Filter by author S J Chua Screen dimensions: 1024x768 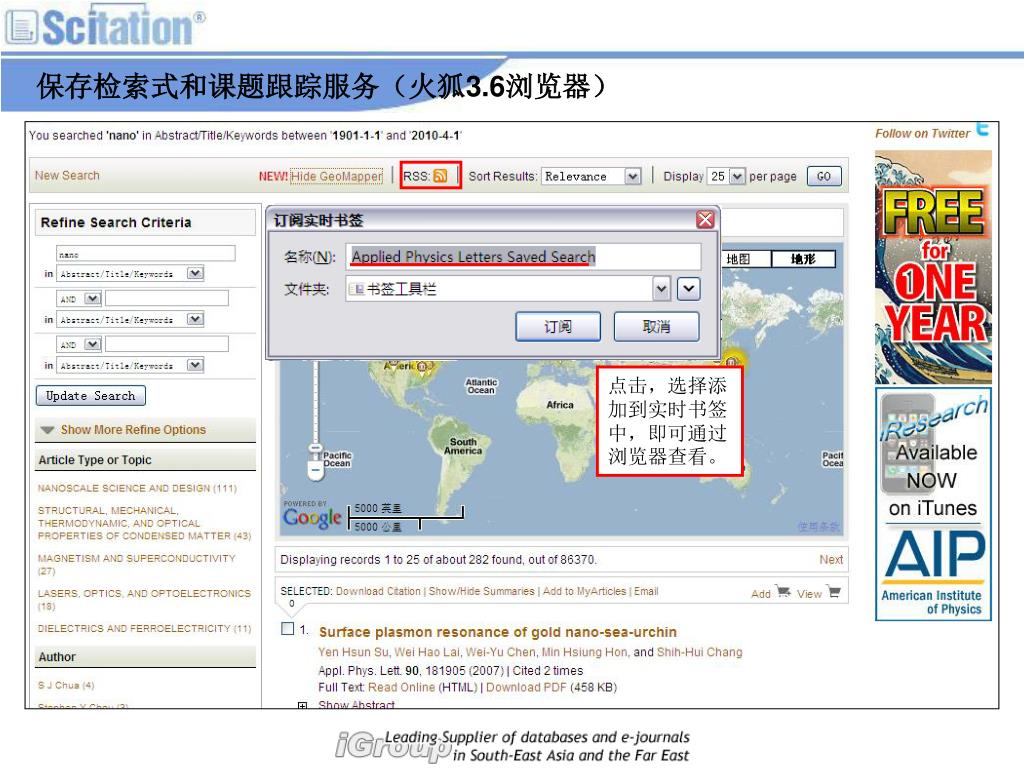point(66,685)
